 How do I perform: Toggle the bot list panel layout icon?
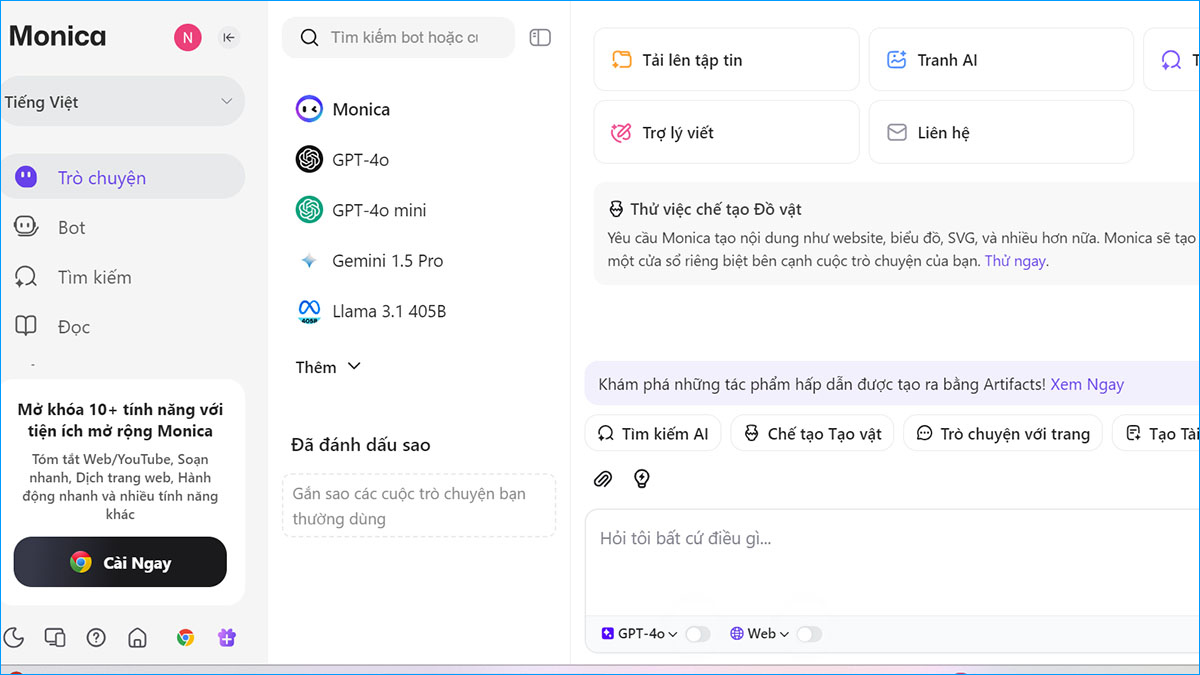click(540, 38)
